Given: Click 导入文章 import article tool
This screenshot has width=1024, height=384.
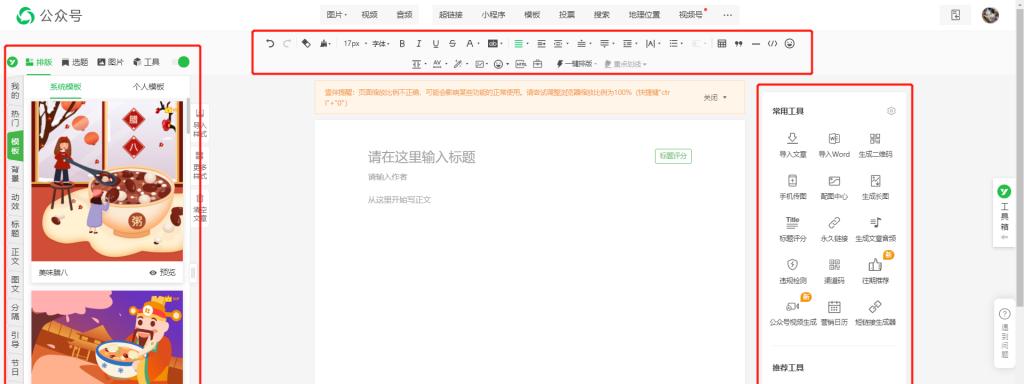Looking at the screenshot, I should (x=792, y=146).
